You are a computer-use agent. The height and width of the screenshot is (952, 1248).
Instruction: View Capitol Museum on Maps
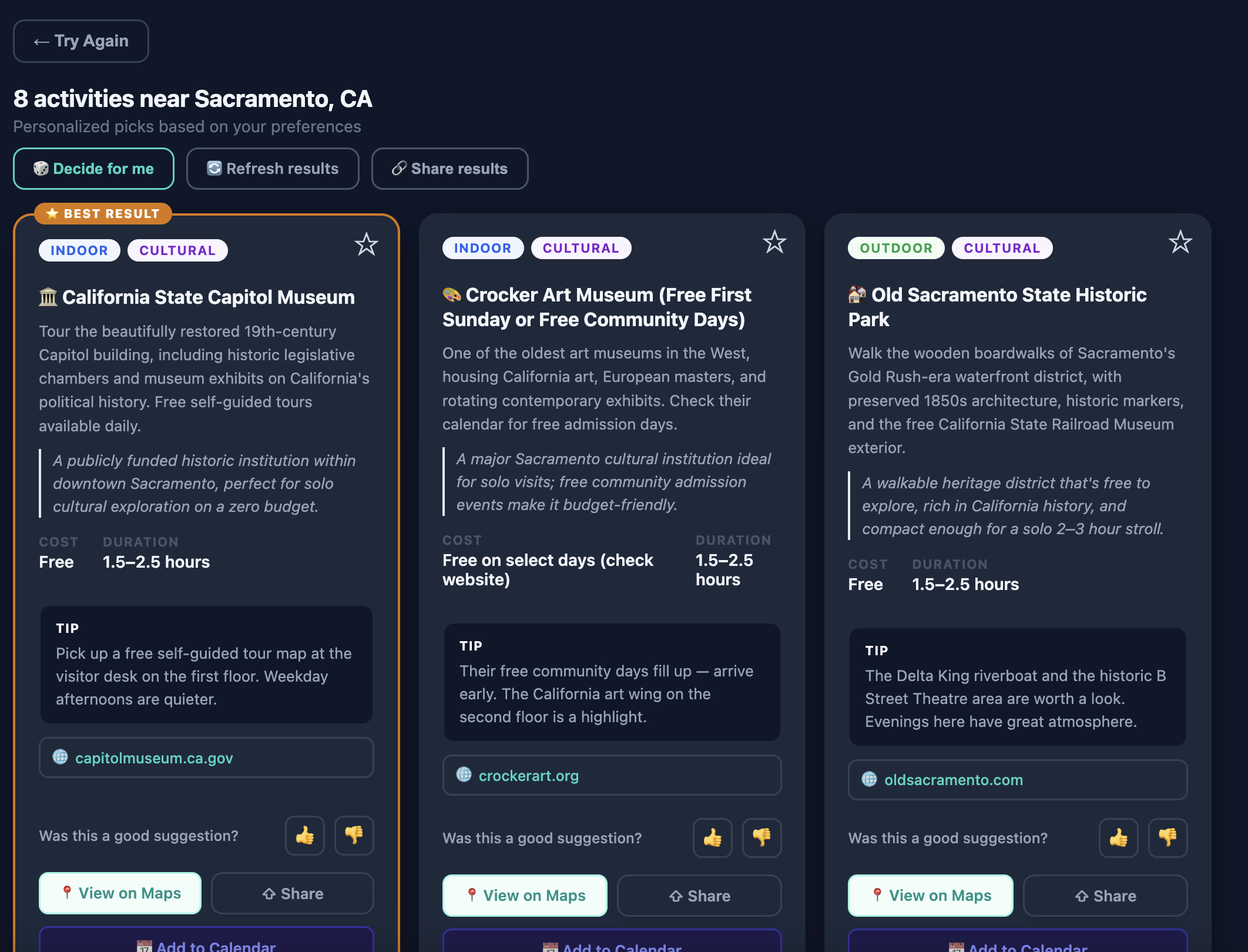[120, 893]
